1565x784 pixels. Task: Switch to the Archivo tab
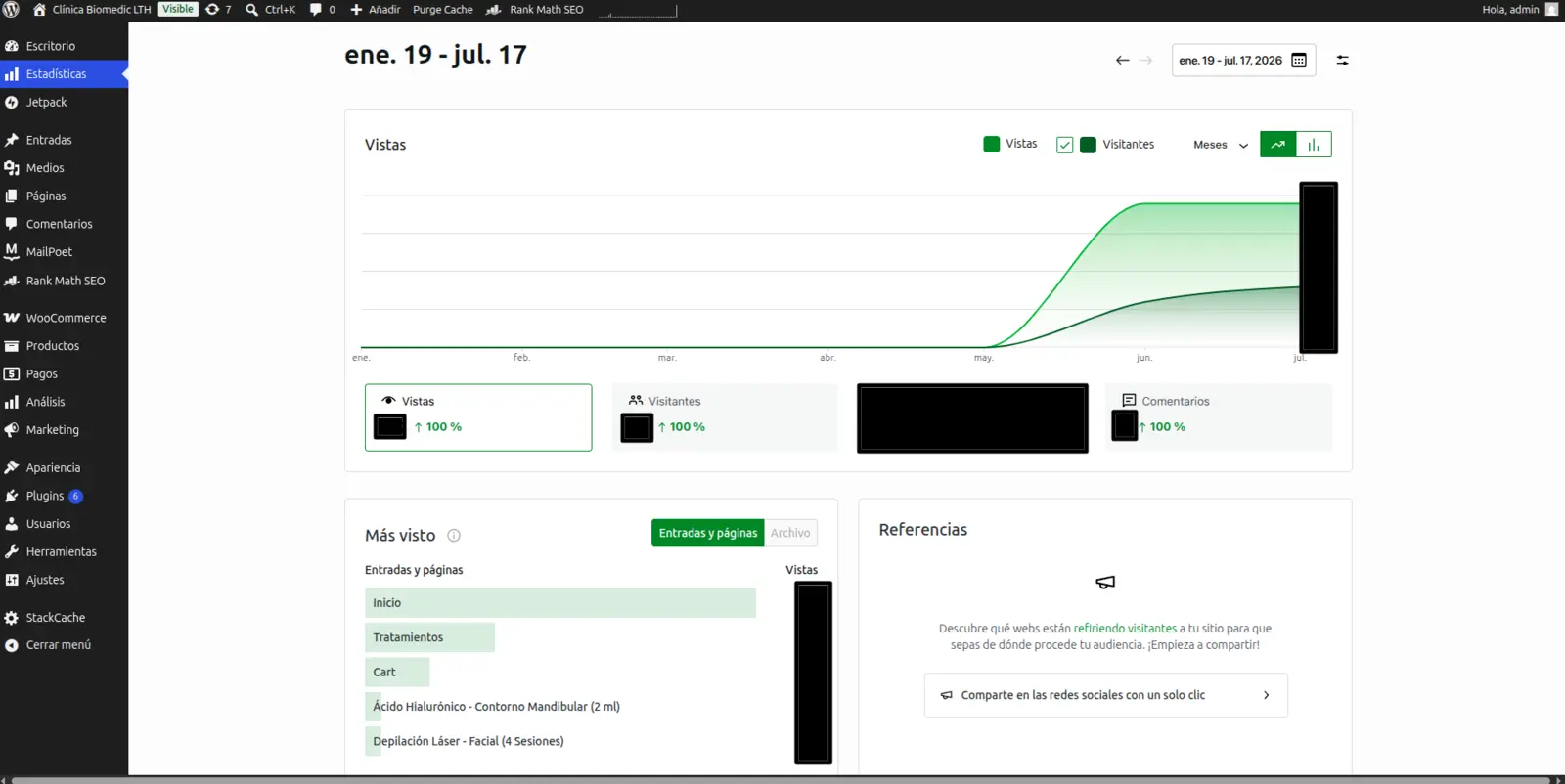[790, 533]
